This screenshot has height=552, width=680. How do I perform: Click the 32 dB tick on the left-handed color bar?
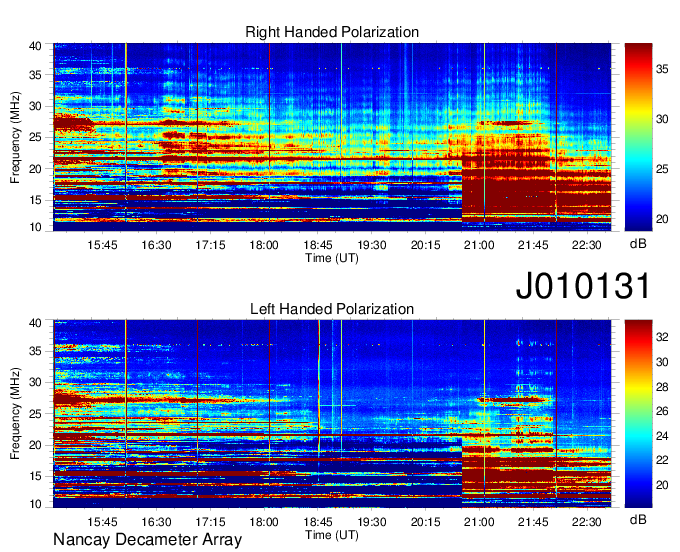coord(662,337)
